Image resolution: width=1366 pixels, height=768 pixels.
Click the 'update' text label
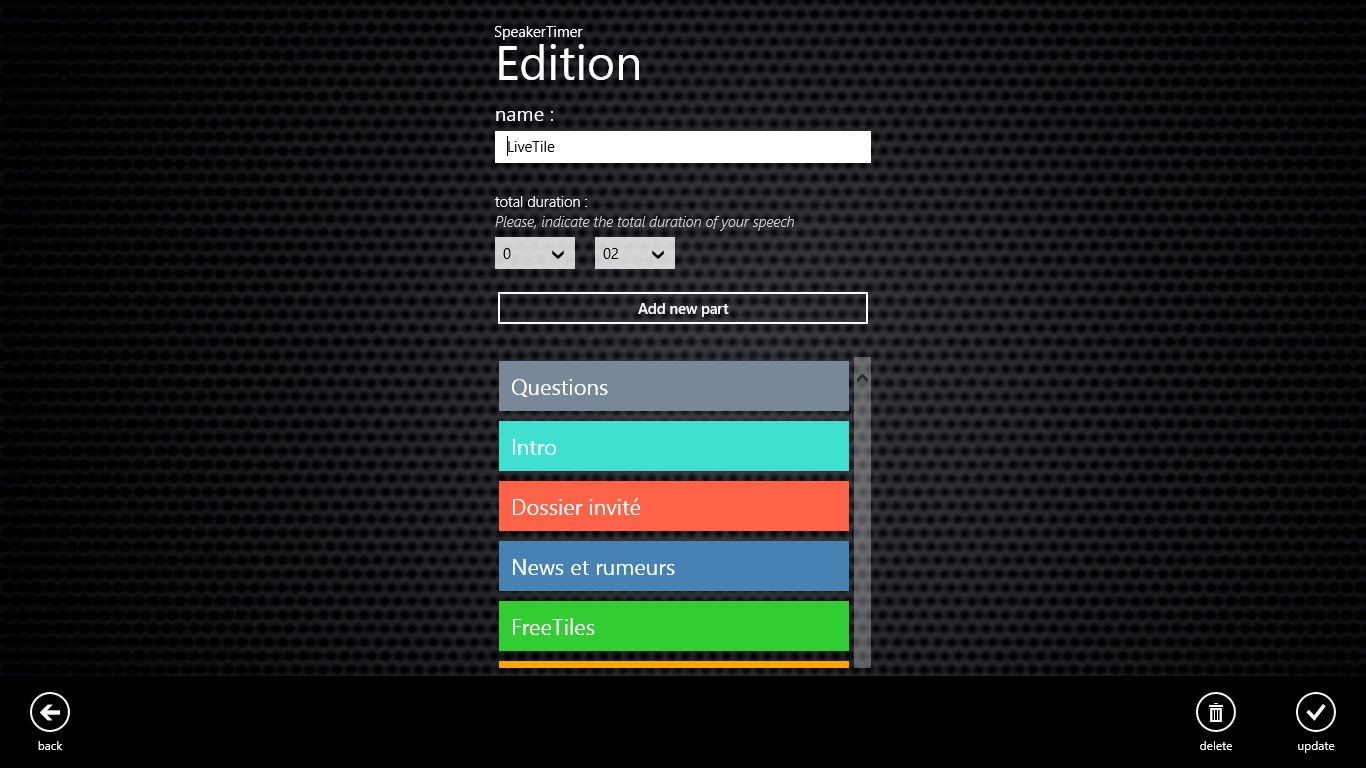(x=1315, y=746)
